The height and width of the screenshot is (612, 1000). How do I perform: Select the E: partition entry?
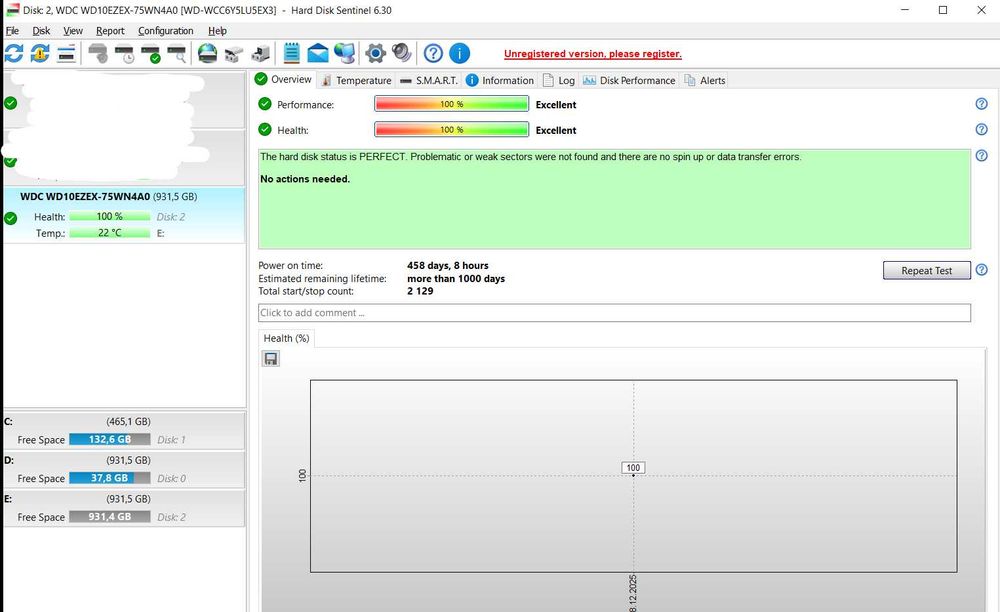point(124,508)
